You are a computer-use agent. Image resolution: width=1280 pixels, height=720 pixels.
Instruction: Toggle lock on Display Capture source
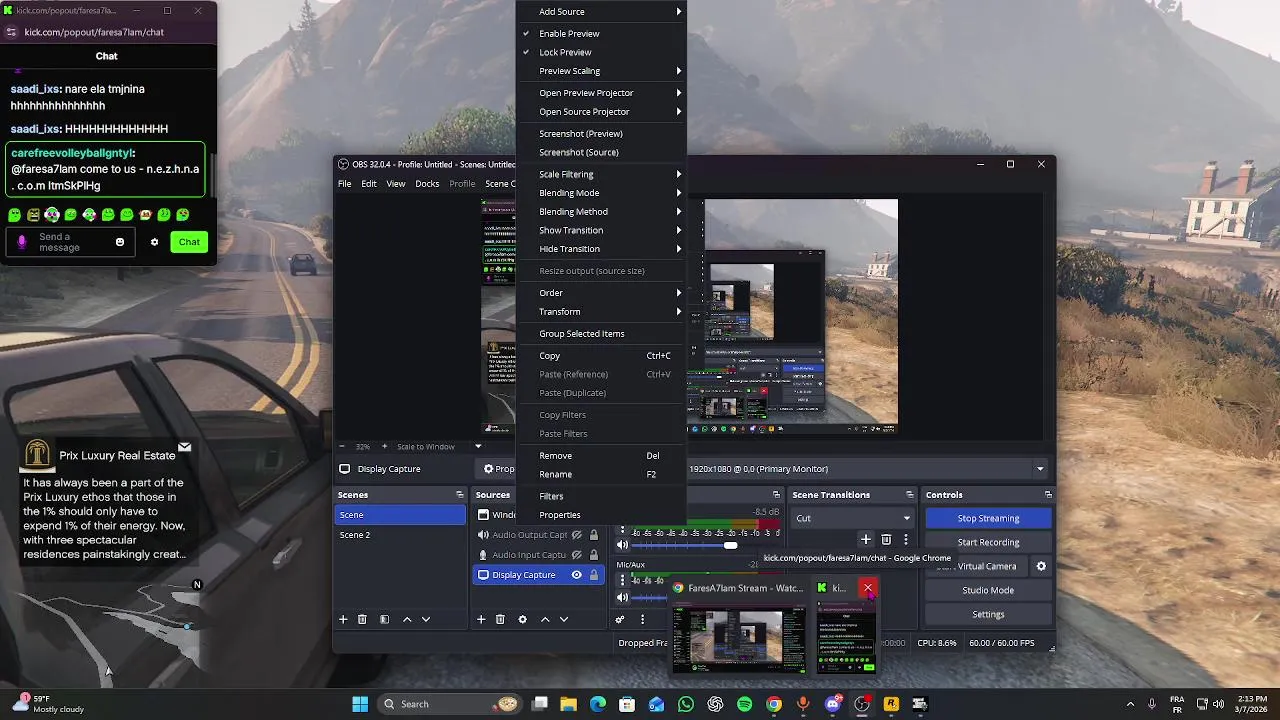tap(593, 575)
